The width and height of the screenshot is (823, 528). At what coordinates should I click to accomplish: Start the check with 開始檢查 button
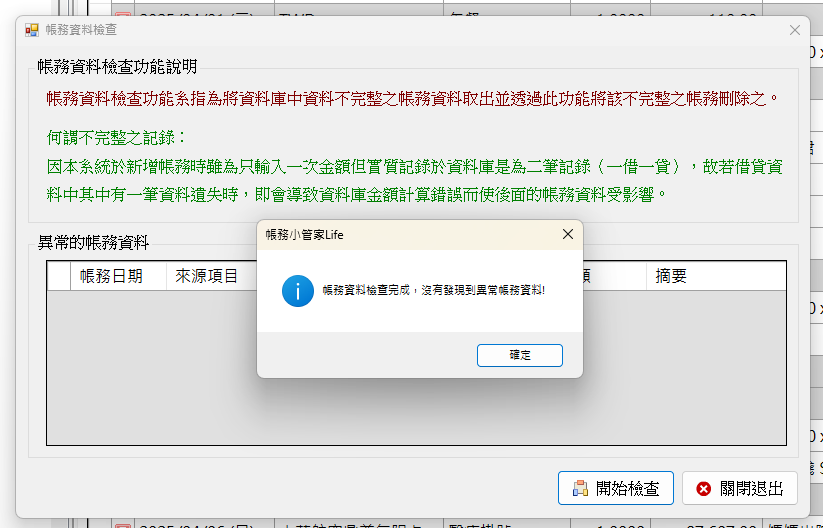point(616,488)
